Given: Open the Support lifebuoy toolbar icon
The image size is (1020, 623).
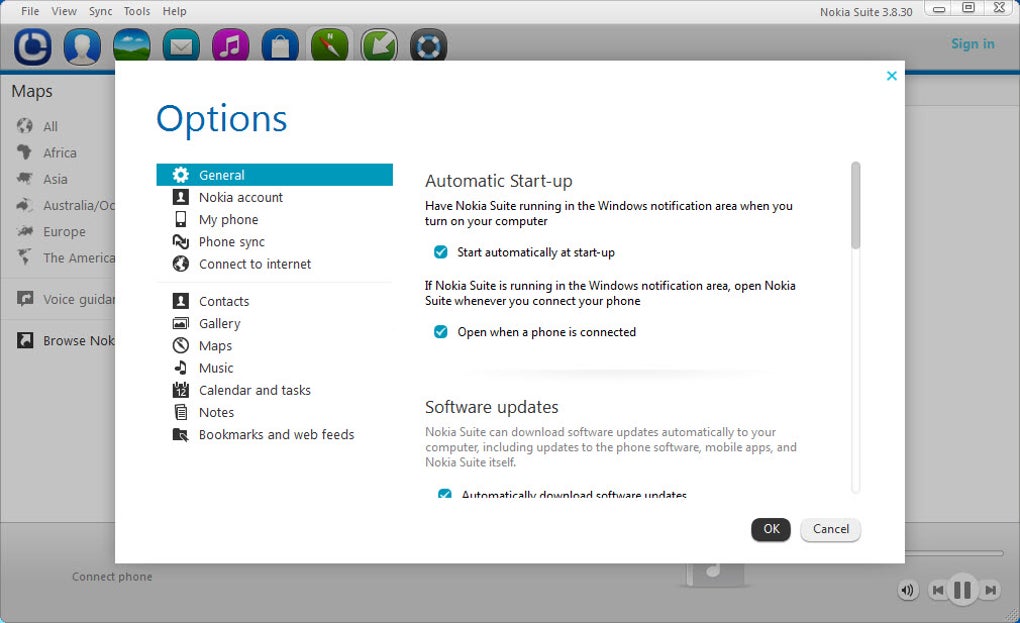Looking at the screenshot, I should [x=428, y=46].
